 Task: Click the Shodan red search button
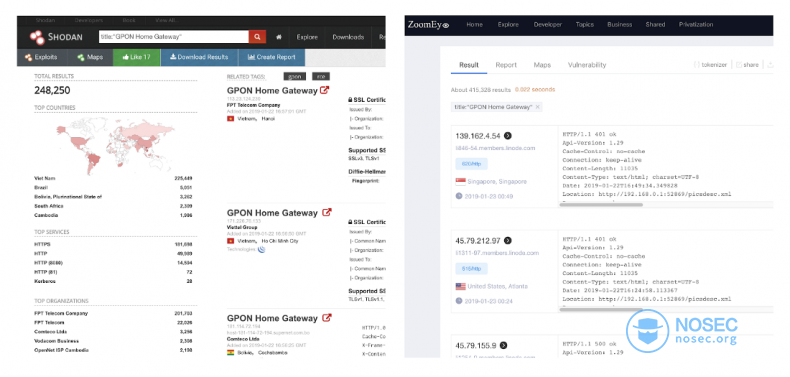(x=257, y=37)
